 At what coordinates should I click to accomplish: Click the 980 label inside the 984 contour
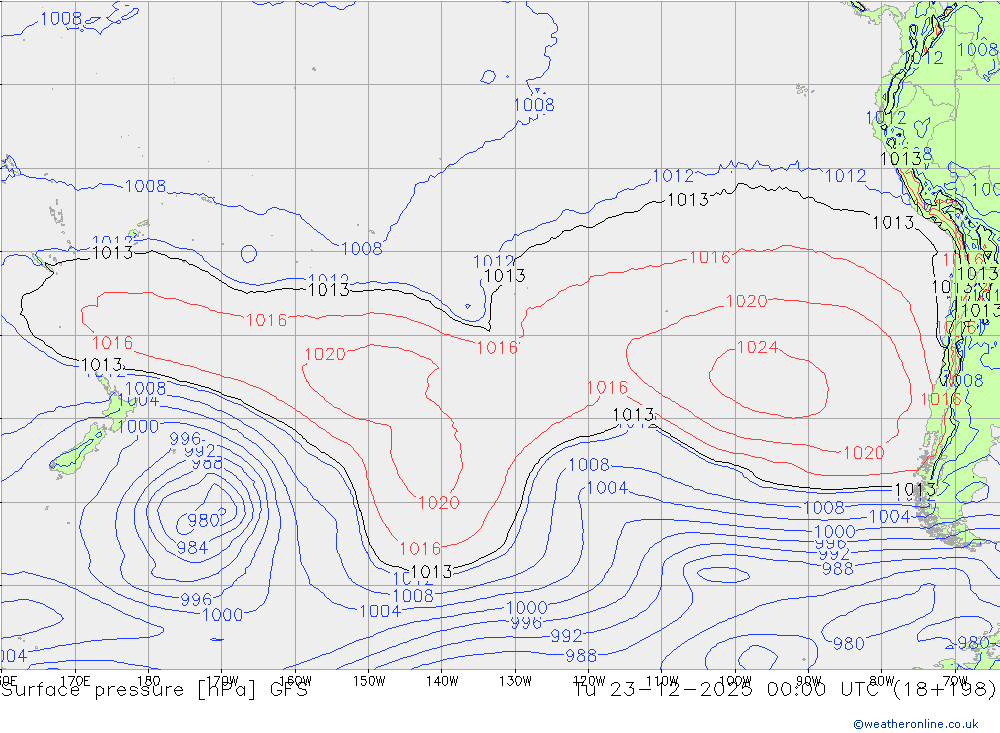click(x=203, y=521)
